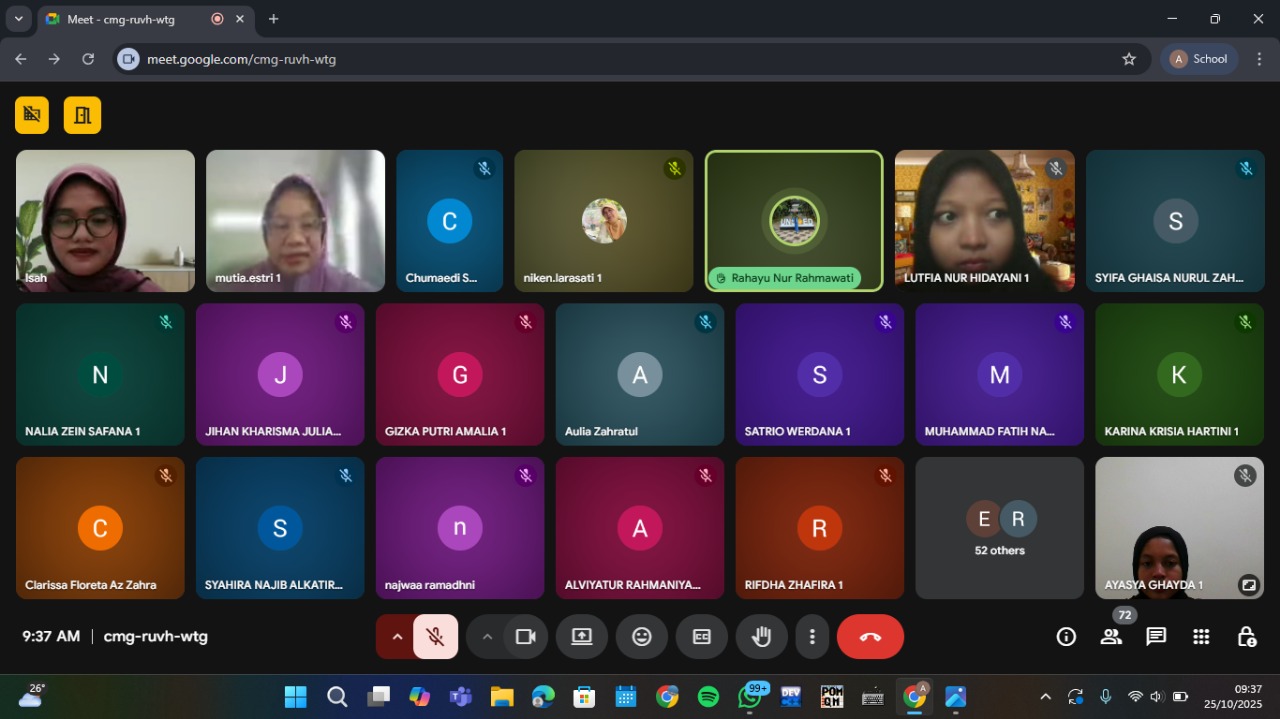Open the emoji reactions button
Viewport: 1280px width, 719px height.
[x=642, y=637]
